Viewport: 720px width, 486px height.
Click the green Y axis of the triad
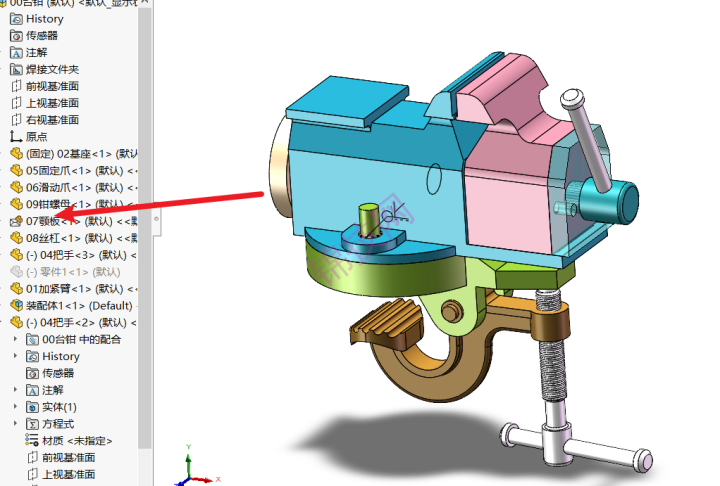tap(188, 462)
